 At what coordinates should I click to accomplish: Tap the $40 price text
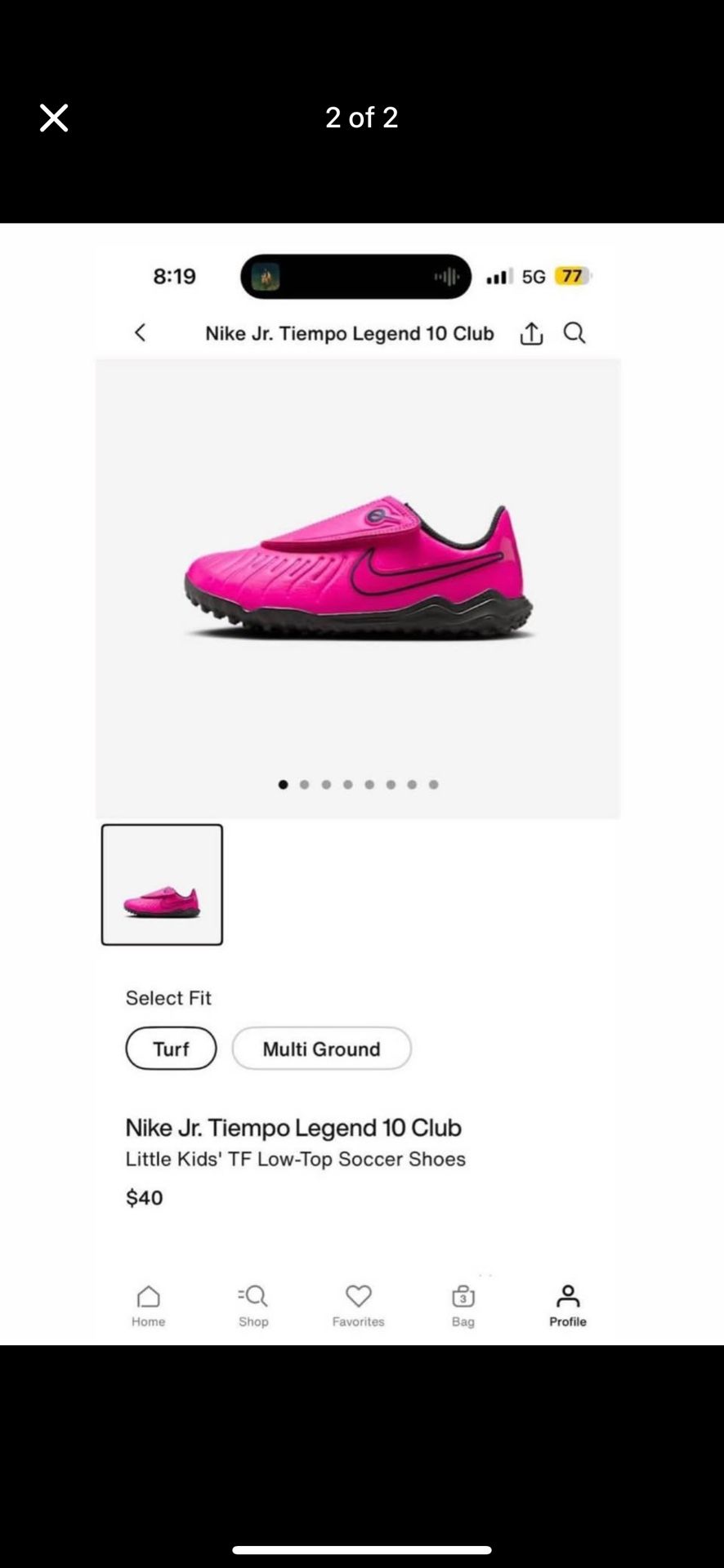tap(145, 1198)
